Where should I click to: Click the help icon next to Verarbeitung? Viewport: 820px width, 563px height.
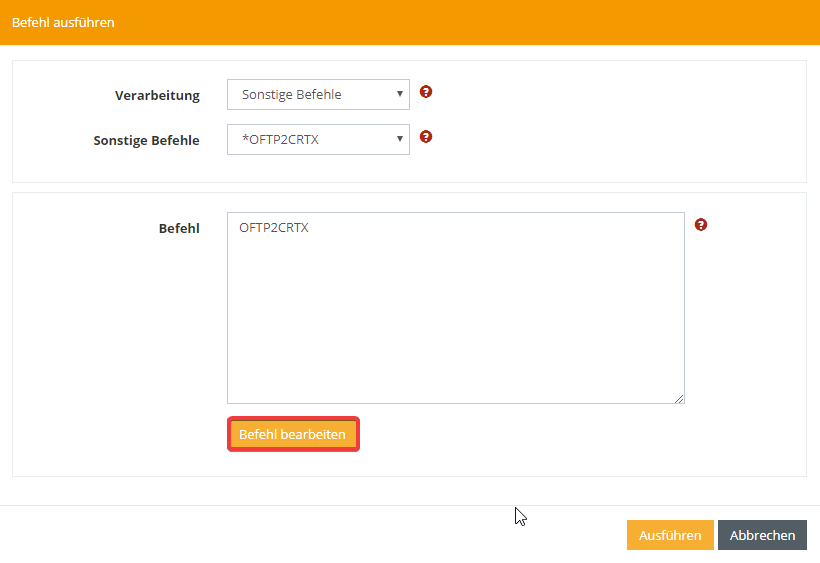point(426,92)
